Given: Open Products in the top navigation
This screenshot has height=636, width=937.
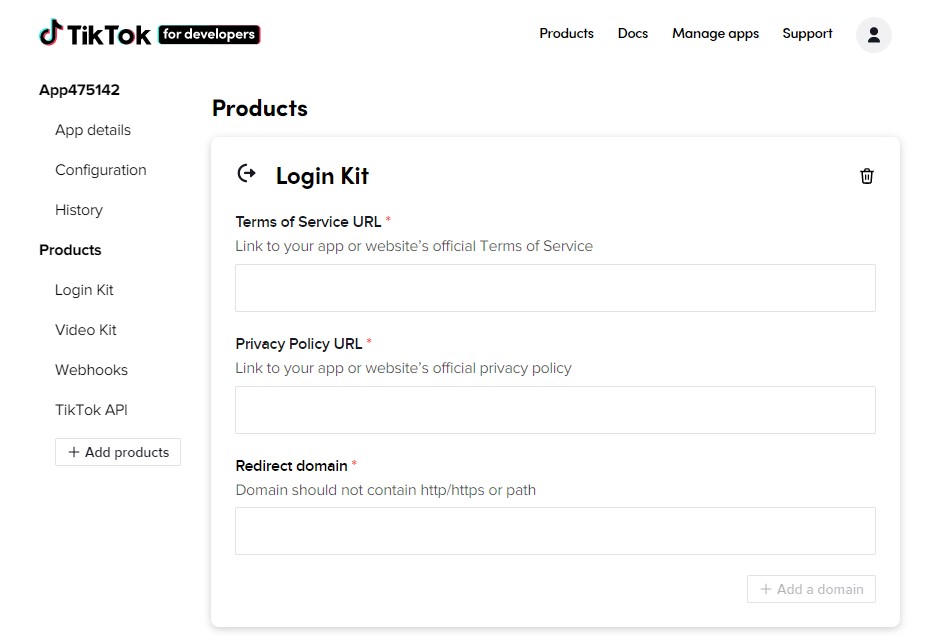Looking at the screenshot, I should click(566, 33).
